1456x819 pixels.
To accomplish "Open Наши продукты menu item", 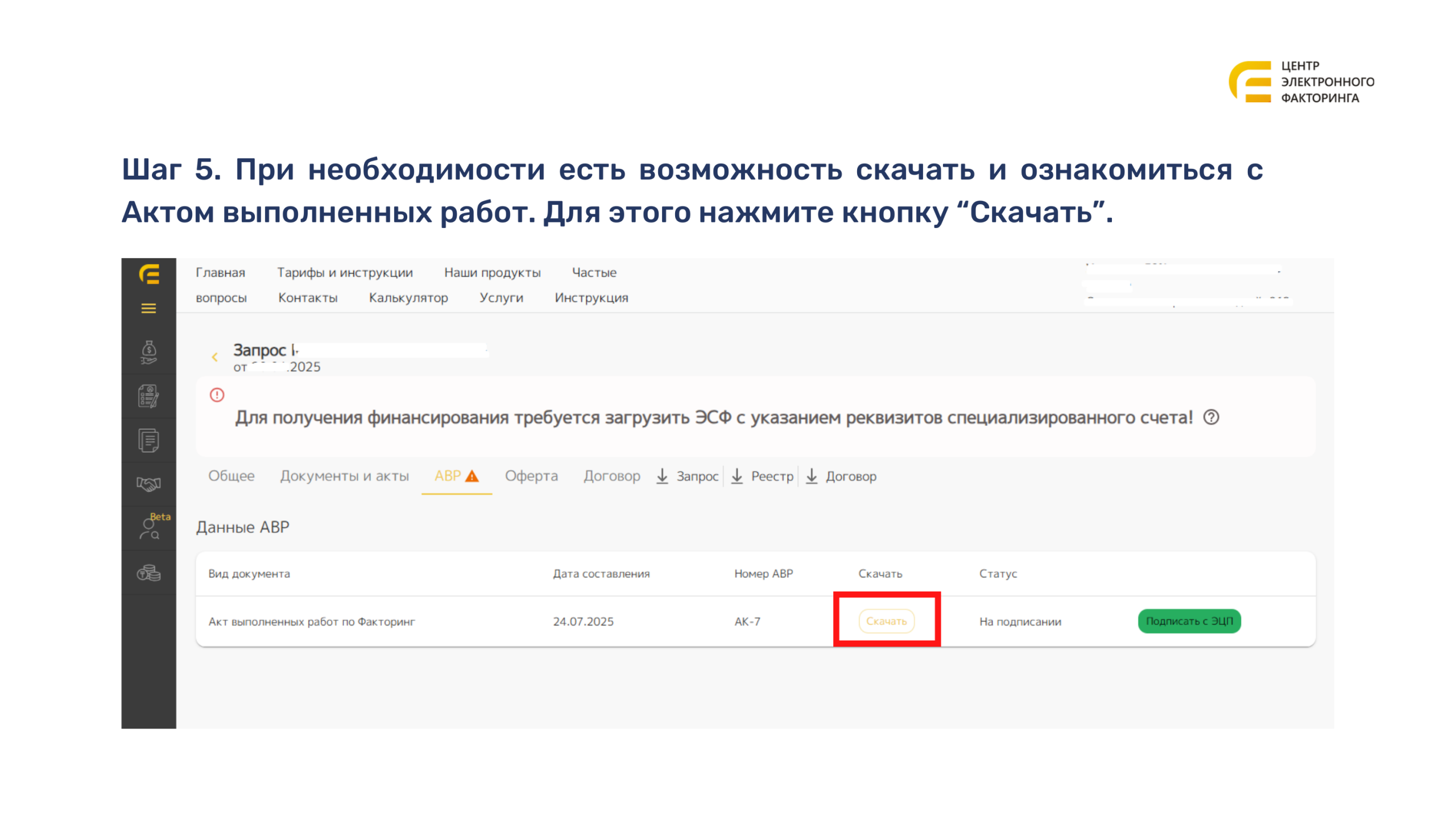I will (492, 272).
